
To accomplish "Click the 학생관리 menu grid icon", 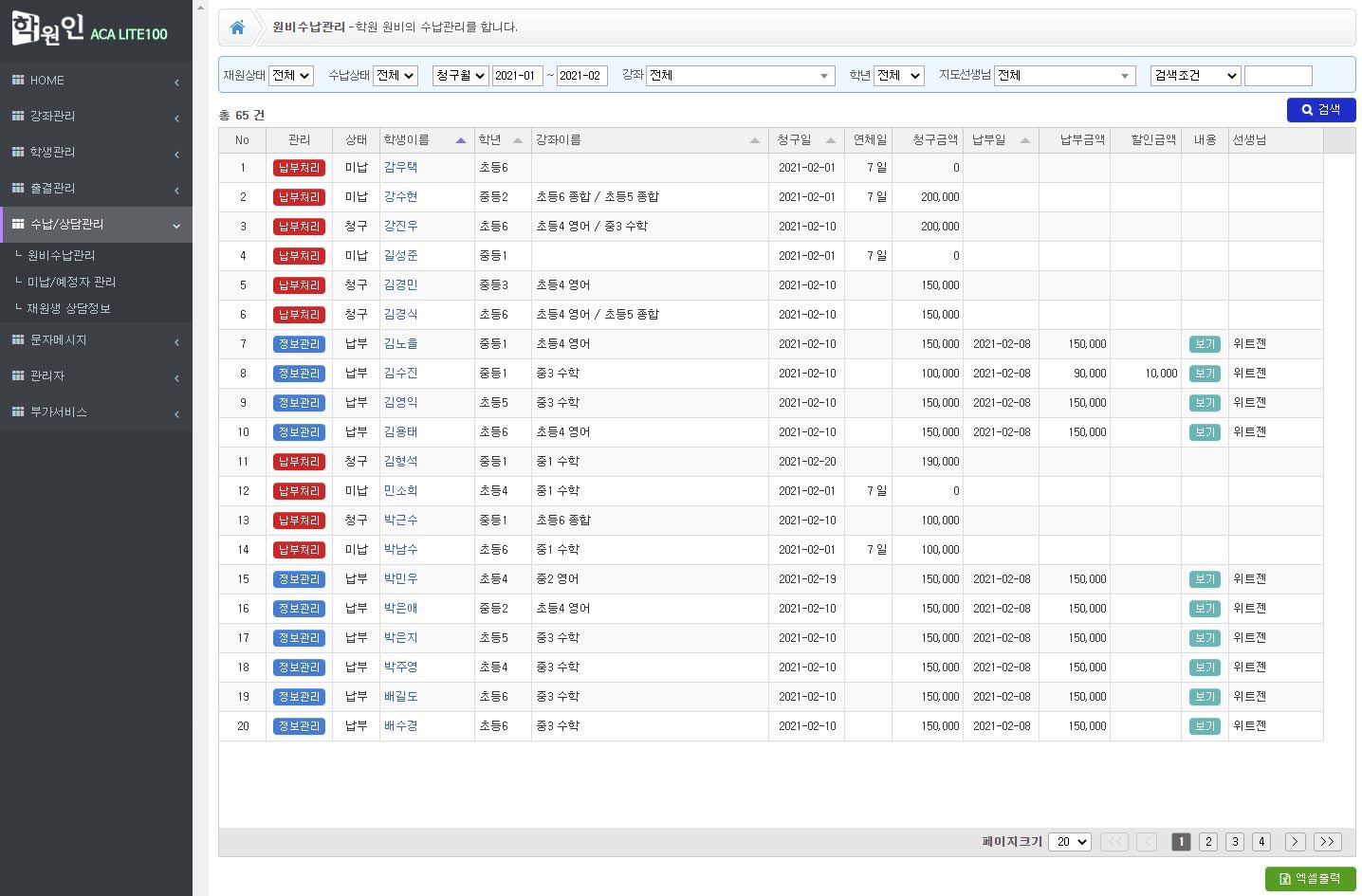I will (18, 152).
